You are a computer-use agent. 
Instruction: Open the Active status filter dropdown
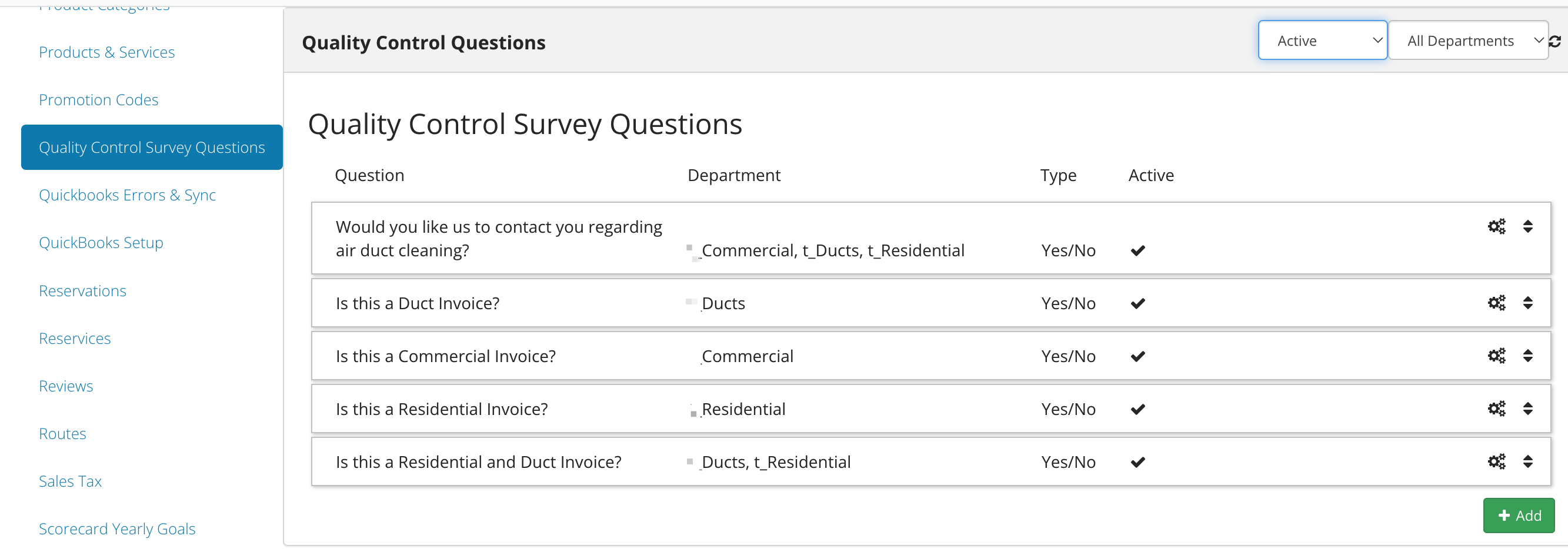click(x=1322, y=40)
